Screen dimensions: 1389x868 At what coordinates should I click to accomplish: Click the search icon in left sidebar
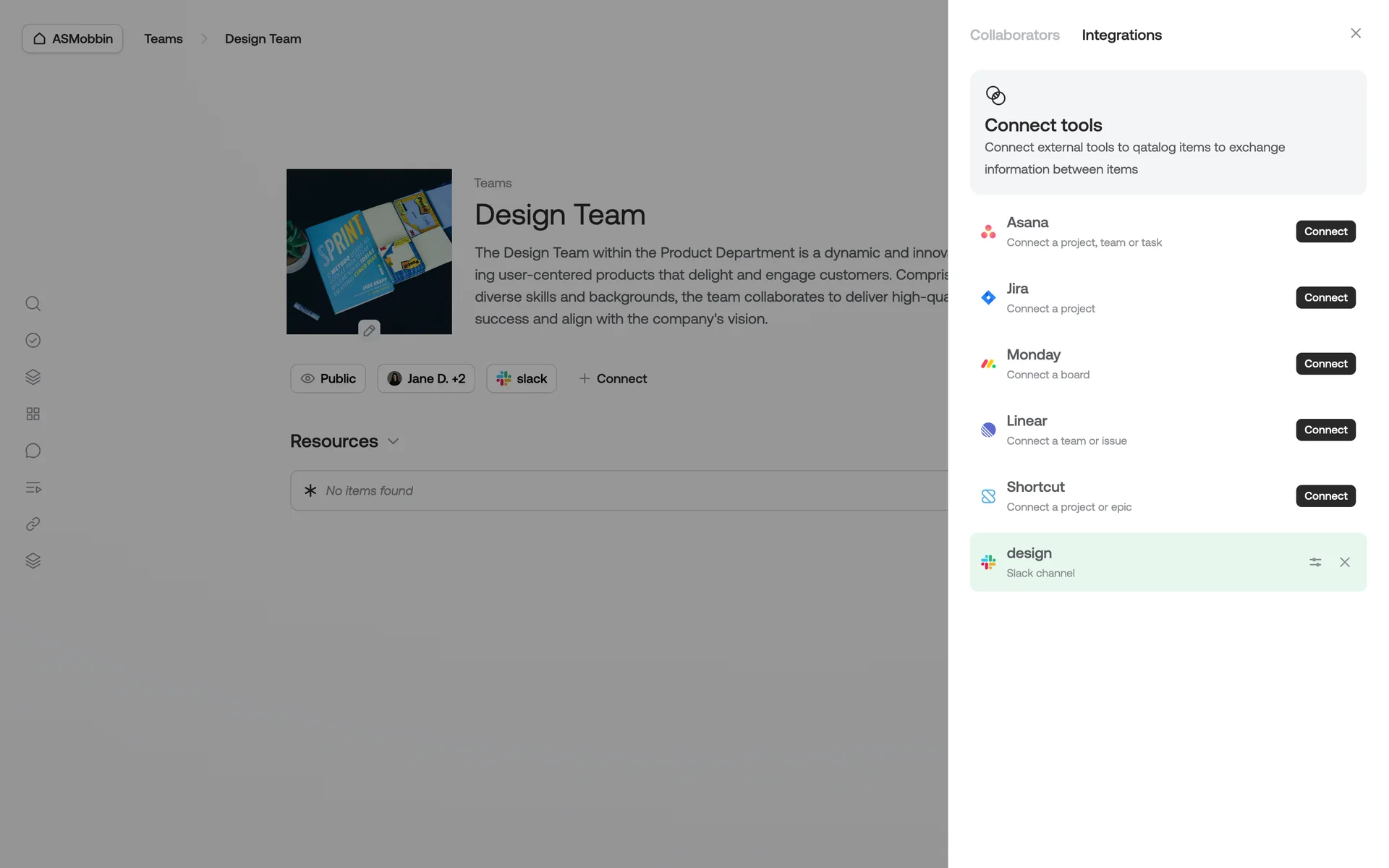point(33,303)
